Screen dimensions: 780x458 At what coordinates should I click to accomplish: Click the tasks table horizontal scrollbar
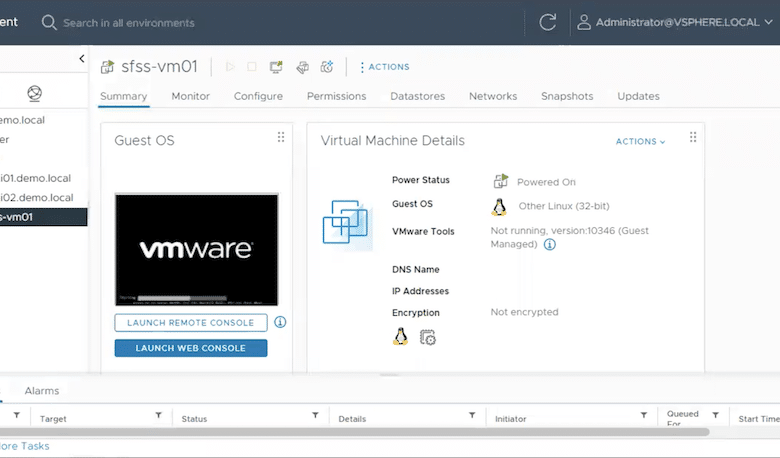coord(354,432)
